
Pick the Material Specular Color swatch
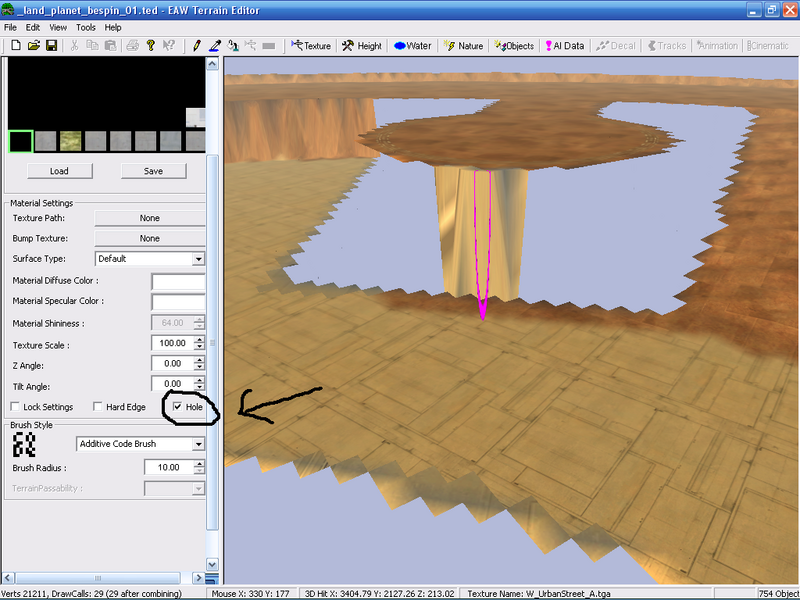point(178,302)
